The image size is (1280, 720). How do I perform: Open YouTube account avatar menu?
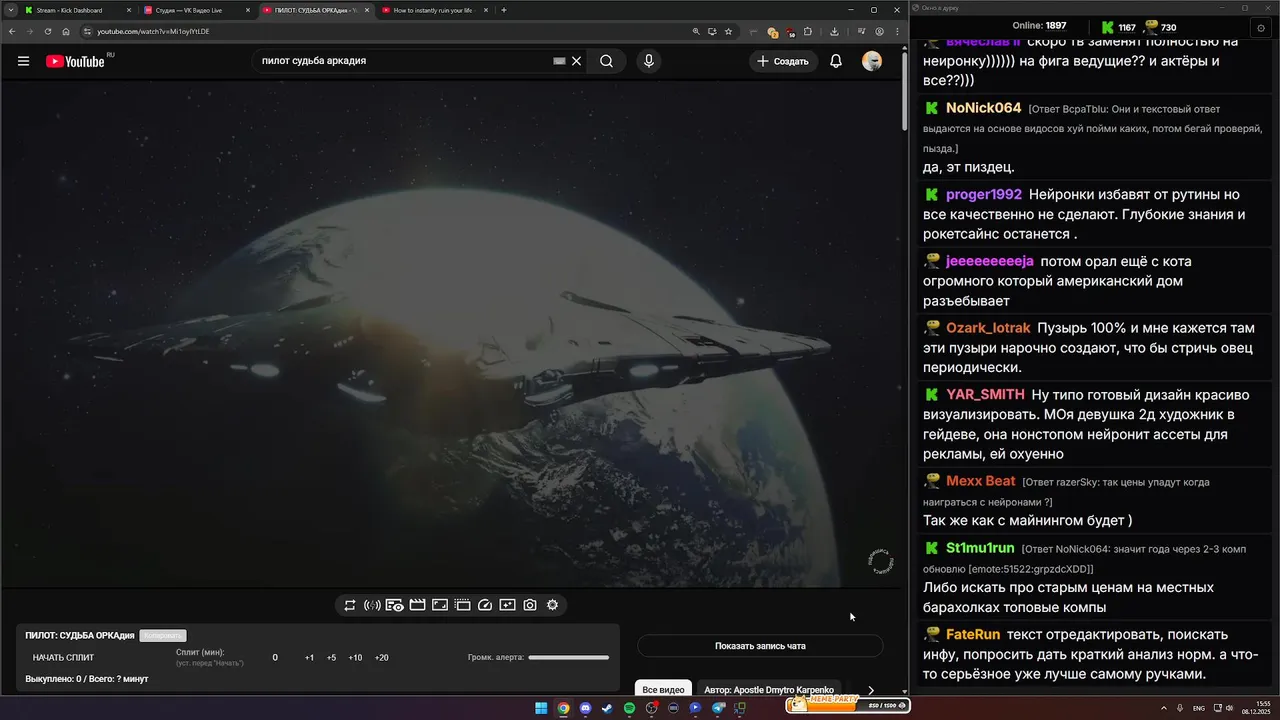872,61
